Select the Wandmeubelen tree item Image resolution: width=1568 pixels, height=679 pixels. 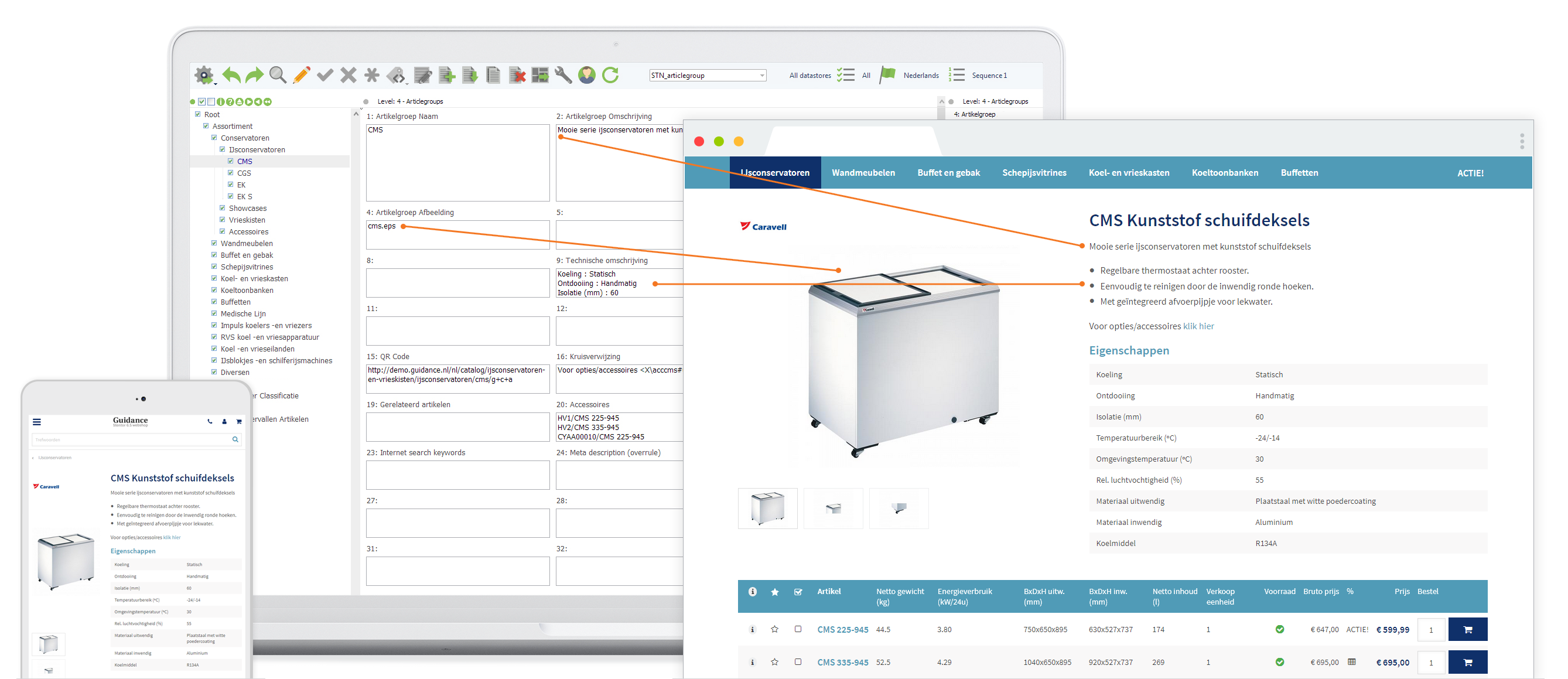pos(247,244)
